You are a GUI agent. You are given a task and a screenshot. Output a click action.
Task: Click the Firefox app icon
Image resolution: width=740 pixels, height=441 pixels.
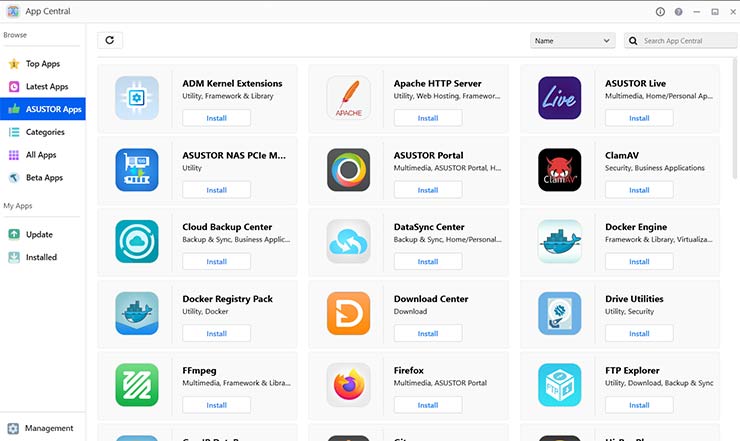(348, 385)
